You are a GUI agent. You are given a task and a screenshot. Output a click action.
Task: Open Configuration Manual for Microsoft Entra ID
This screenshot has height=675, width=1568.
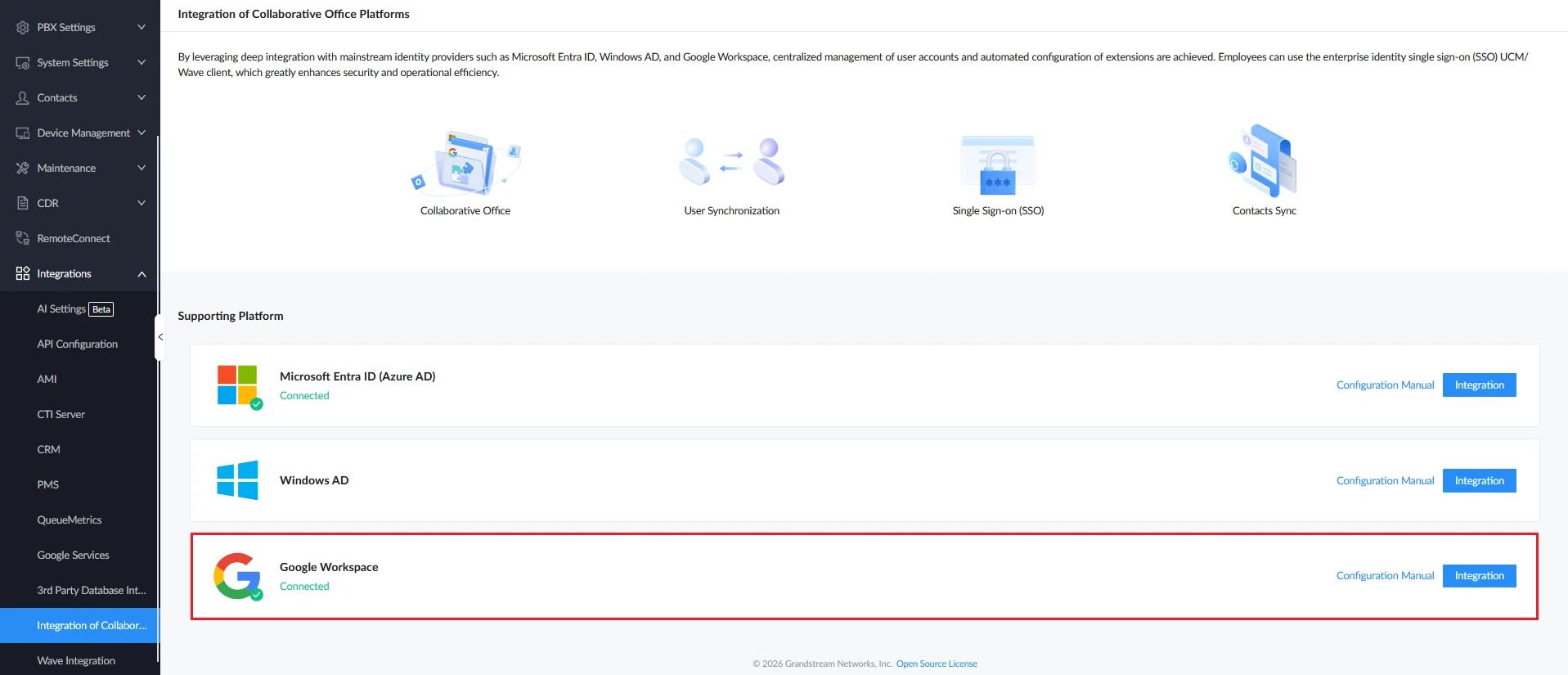(1385, 385)
